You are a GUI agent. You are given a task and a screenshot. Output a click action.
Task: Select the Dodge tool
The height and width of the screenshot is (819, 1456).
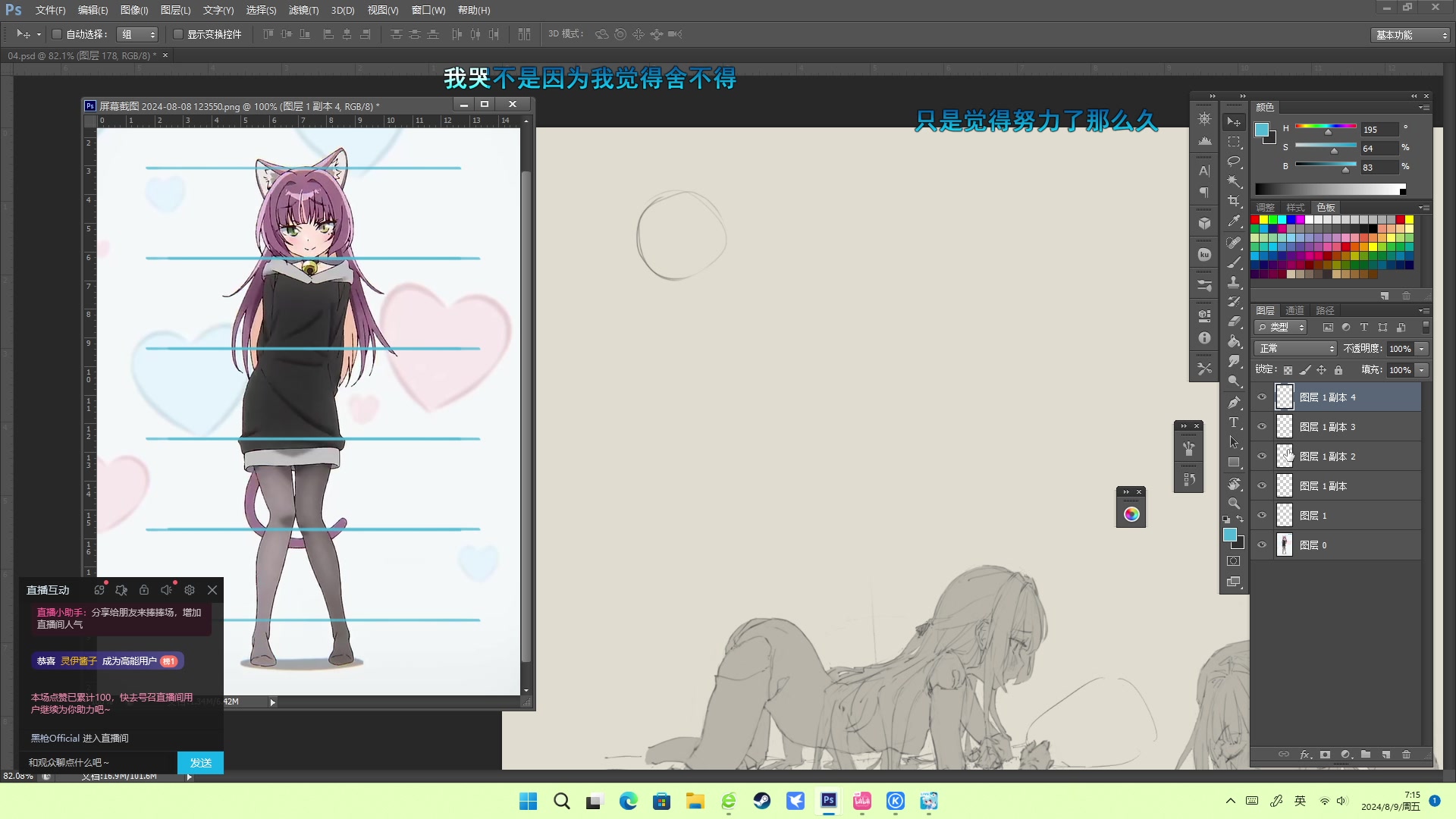click(1235, 381)
